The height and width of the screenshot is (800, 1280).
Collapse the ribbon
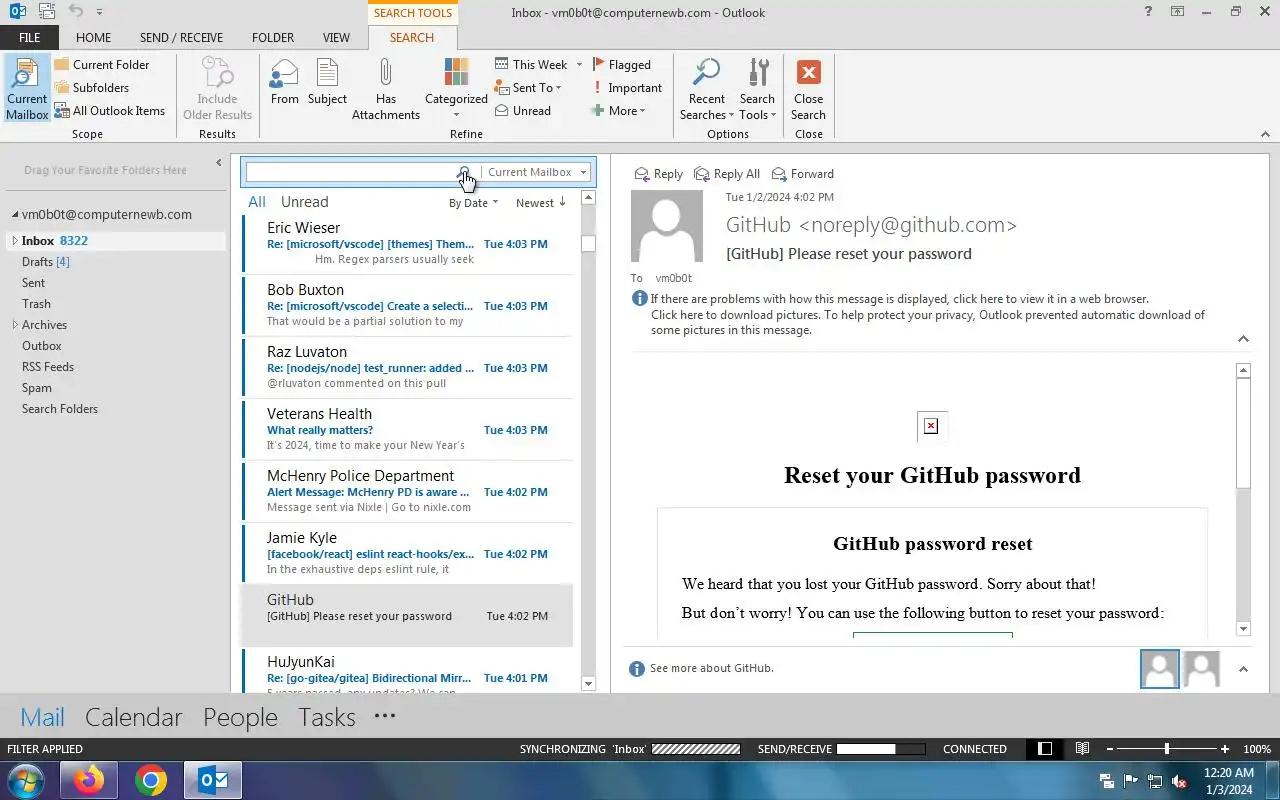[1265, 134]
